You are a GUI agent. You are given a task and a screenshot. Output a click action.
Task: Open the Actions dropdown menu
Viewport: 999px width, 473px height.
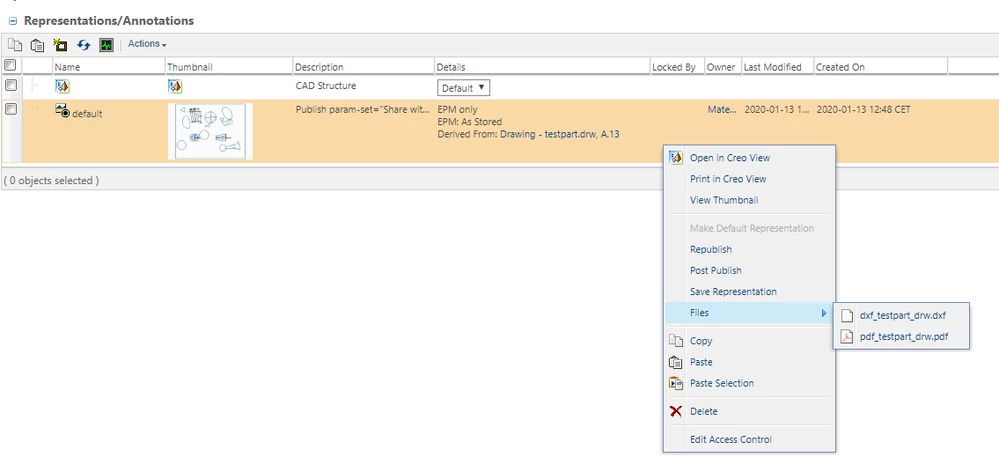pyautogui.click(x=147, y=44)
